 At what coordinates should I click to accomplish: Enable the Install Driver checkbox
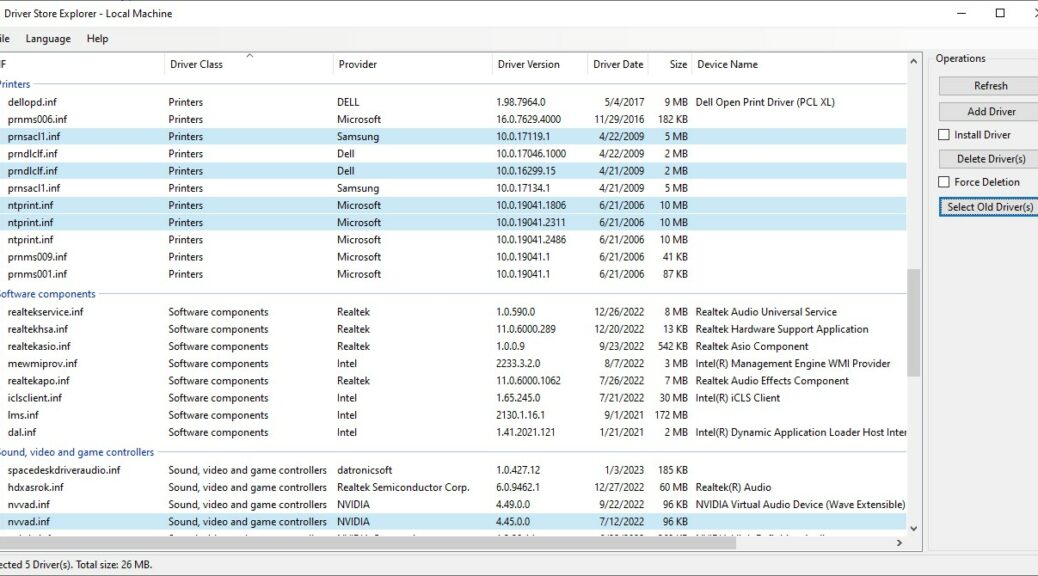[x=944, y=135]
